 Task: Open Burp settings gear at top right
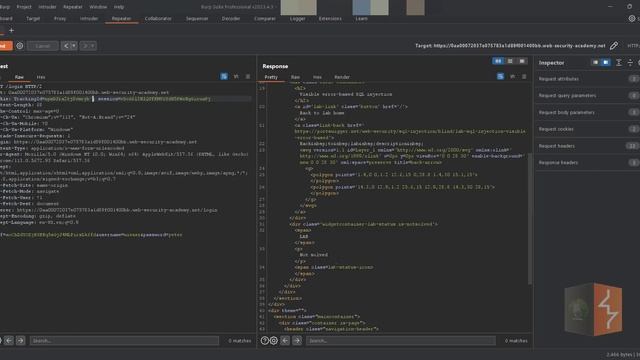pyautogui.click(x=631, y=18)
